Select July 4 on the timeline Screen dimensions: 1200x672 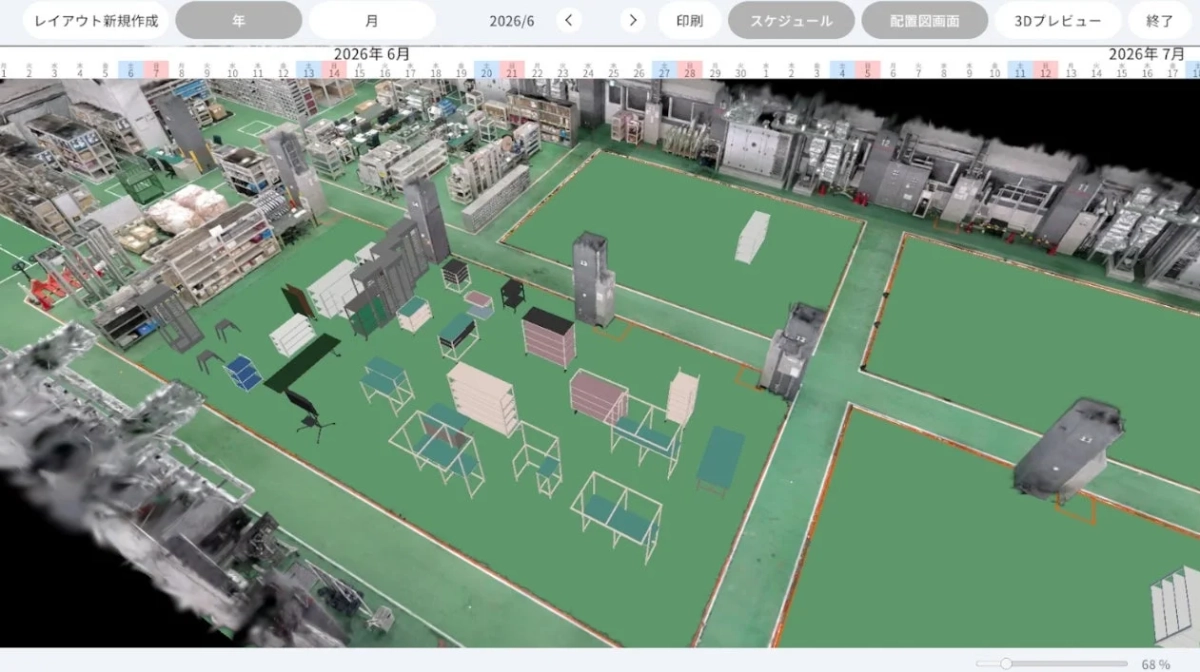coord(842,70)
